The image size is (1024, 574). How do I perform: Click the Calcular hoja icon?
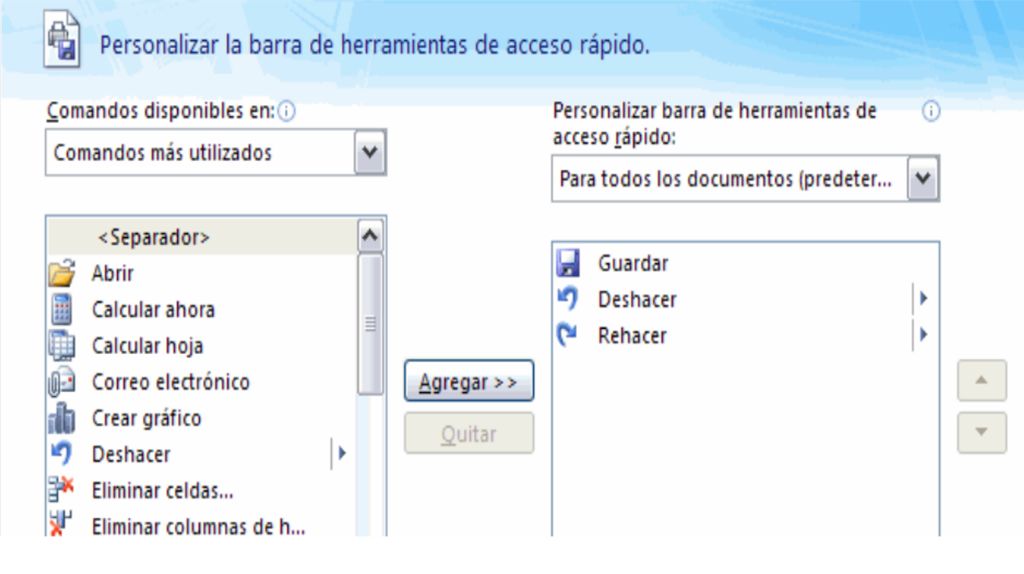pyautogui.click(x=62, y=346)
